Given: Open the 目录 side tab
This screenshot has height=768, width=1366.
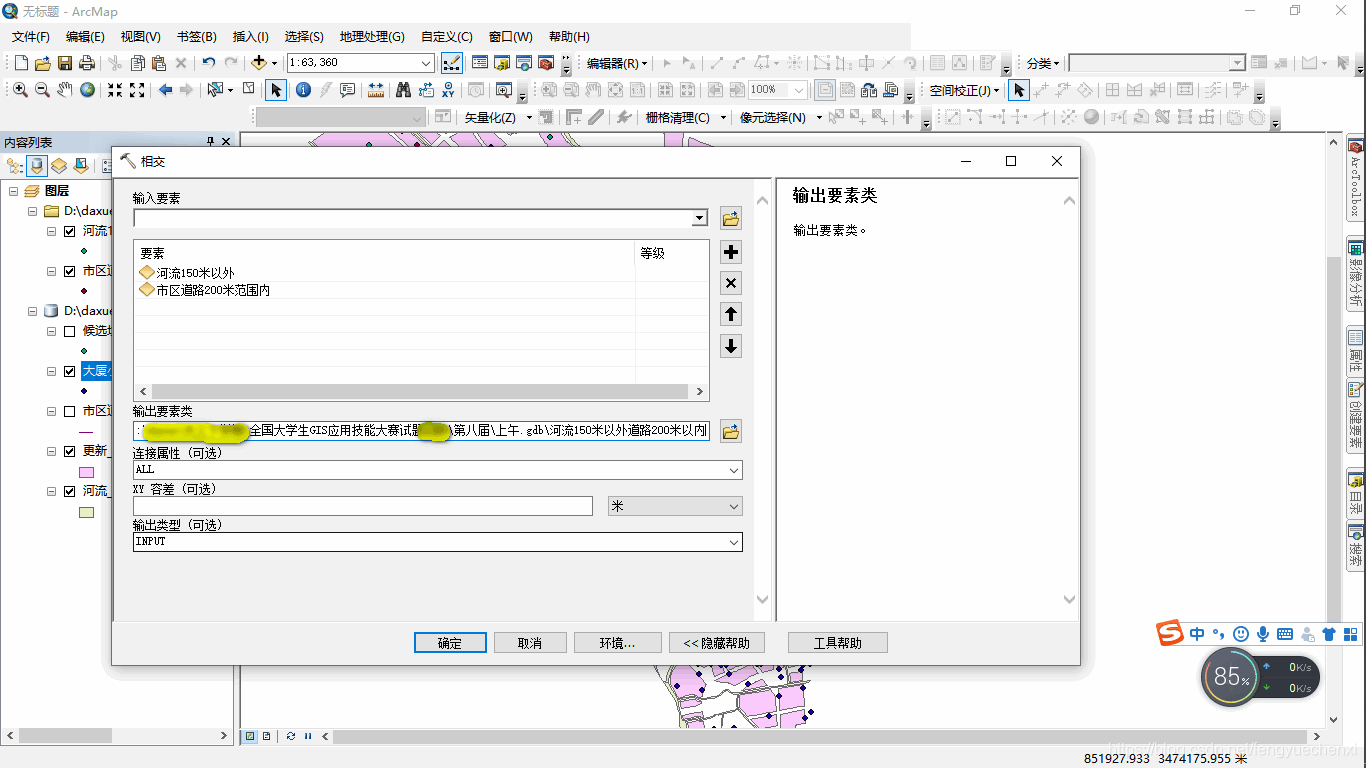Looking at the screenshot, I should (1356, 493).
